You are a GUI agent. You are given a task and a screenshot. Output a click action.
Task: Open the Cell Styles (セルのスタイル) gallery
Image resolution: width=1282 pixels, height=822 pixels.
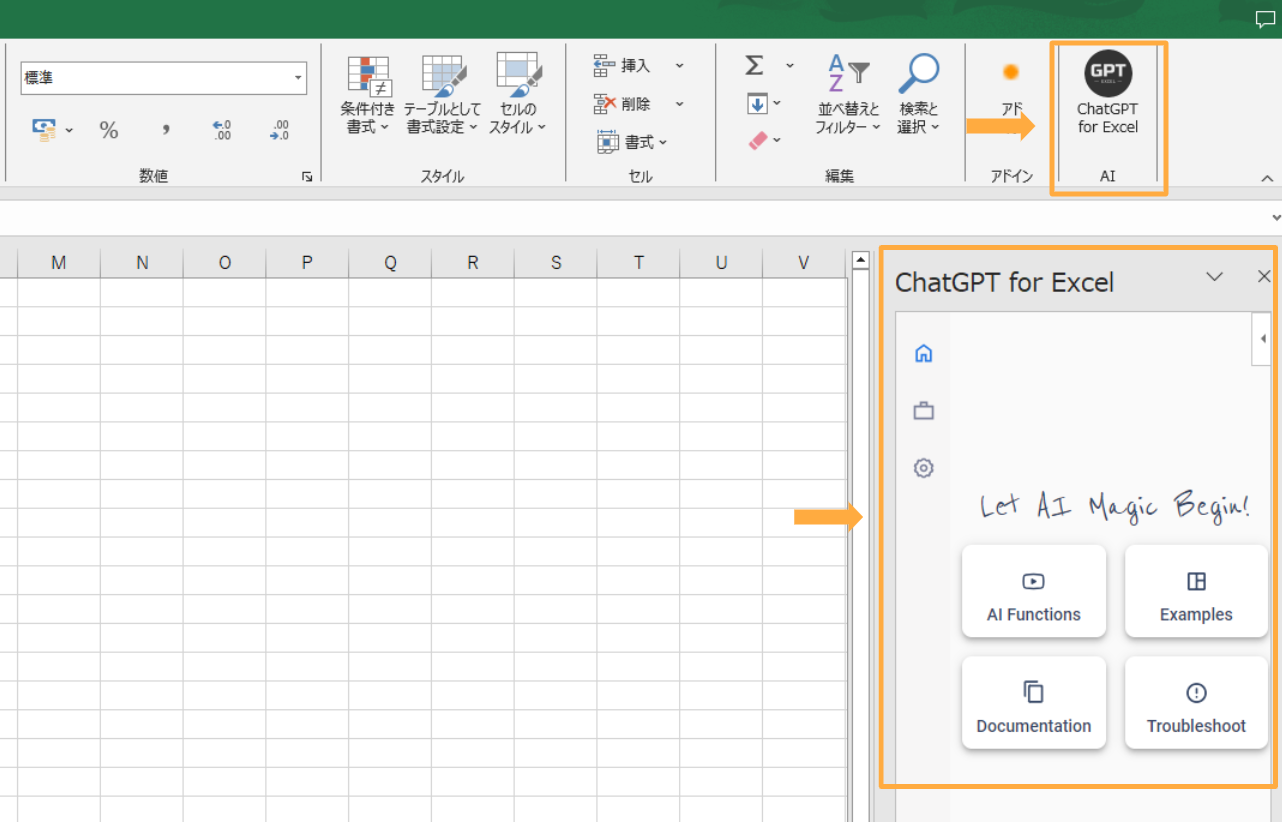coord(517,95)
